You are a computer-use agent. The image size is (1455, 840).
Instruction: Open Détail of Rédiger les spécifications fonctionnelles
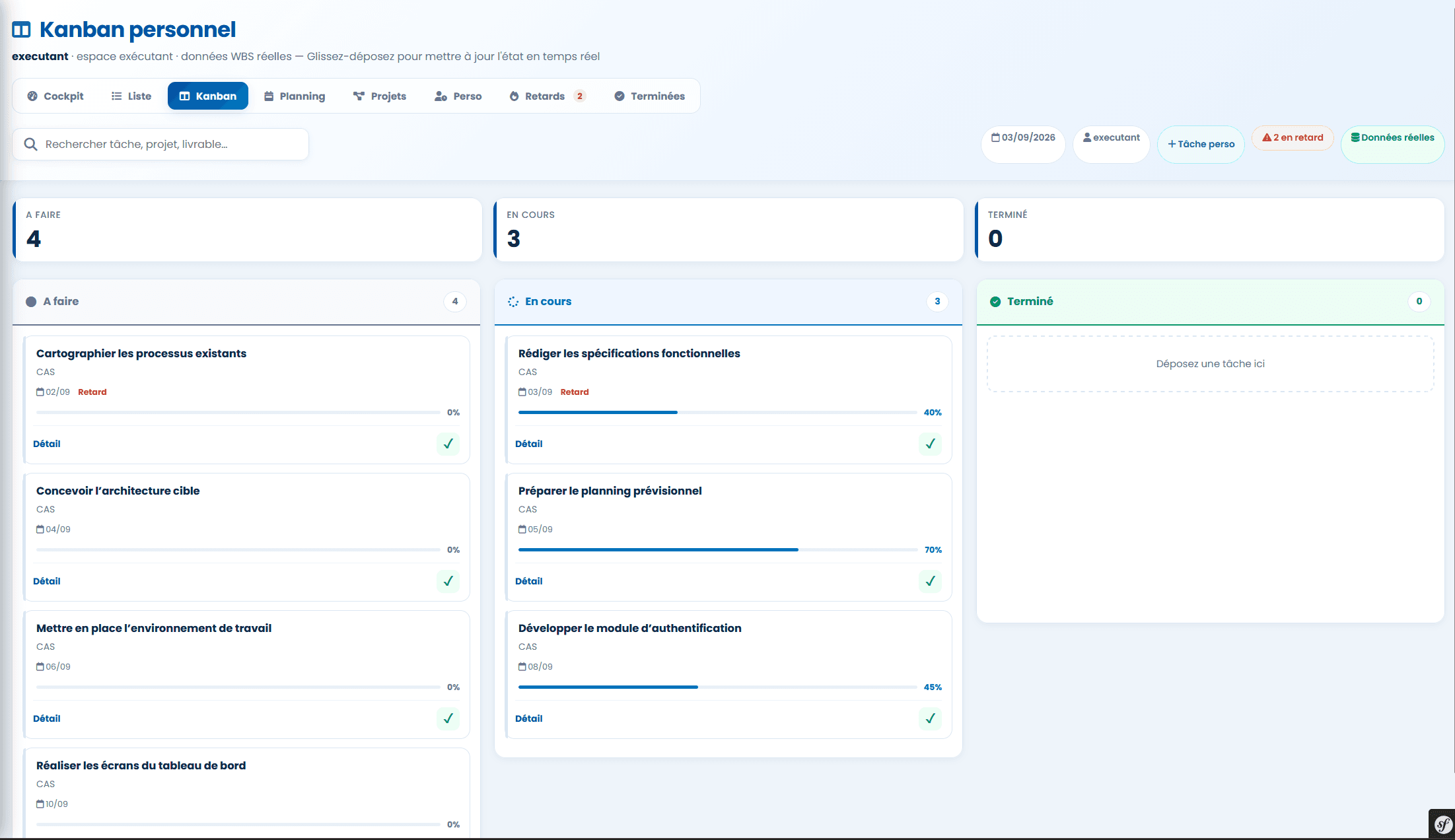[x=529, y=444]
